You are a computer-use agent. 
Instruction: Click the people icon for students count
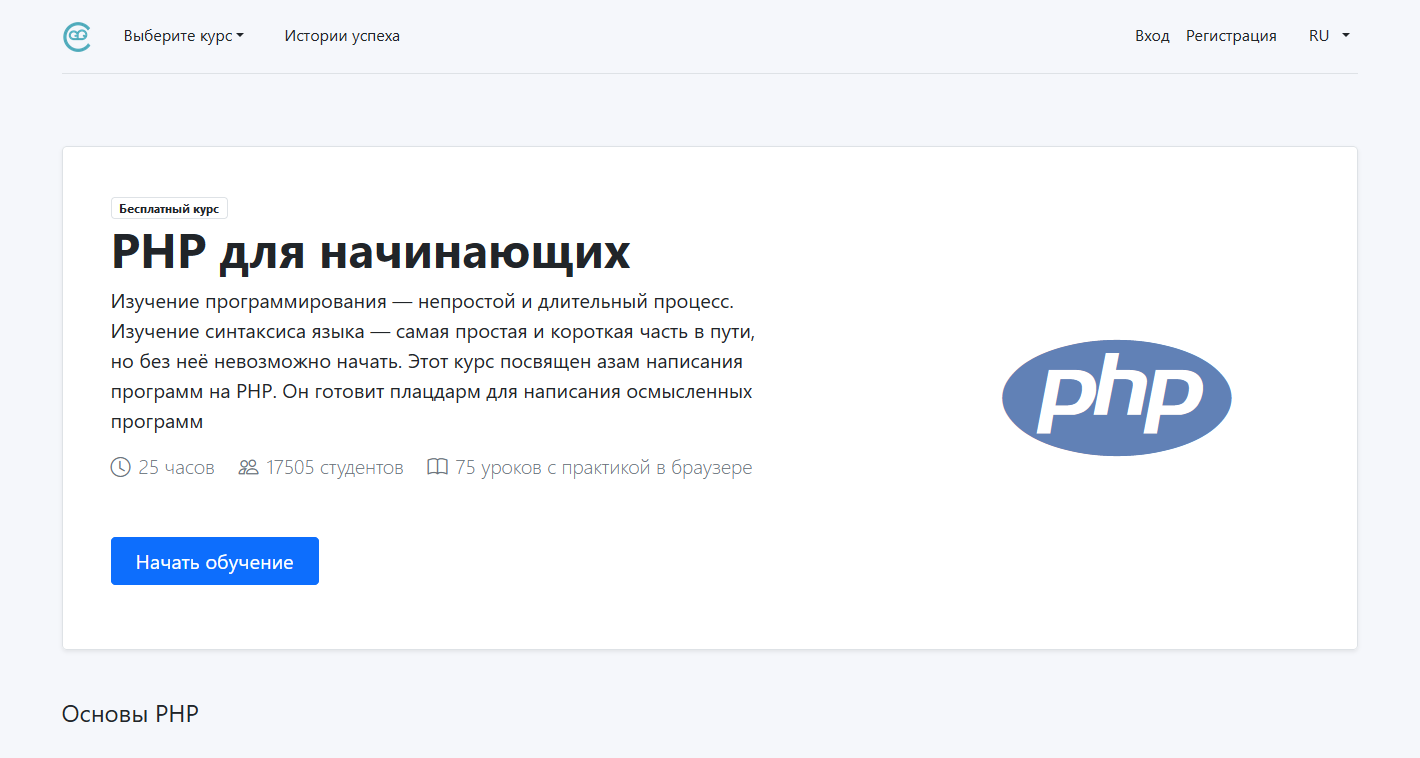point(248,467)
